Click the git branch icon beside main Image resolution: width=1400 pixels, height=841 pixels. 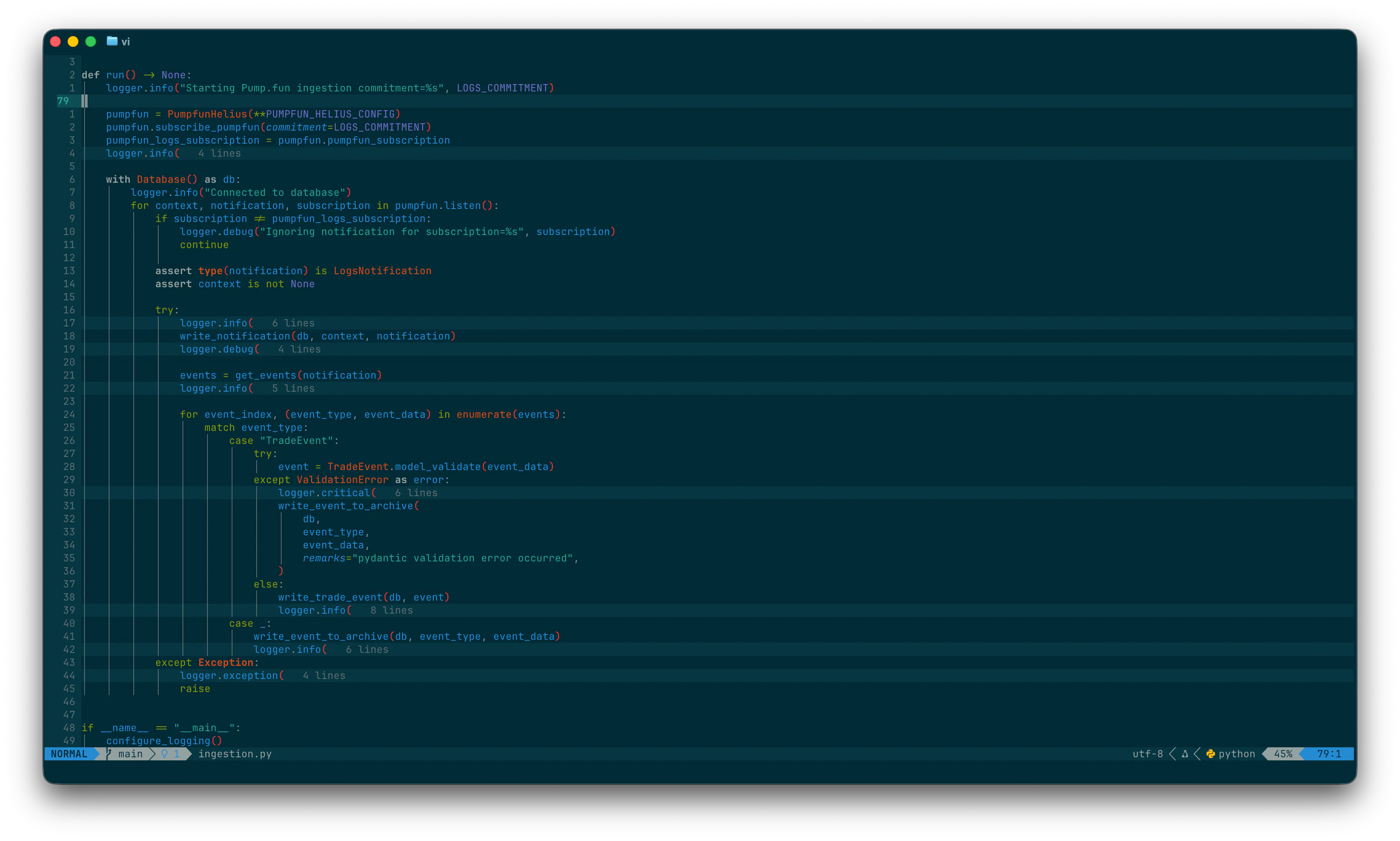[x=109, y=754]
